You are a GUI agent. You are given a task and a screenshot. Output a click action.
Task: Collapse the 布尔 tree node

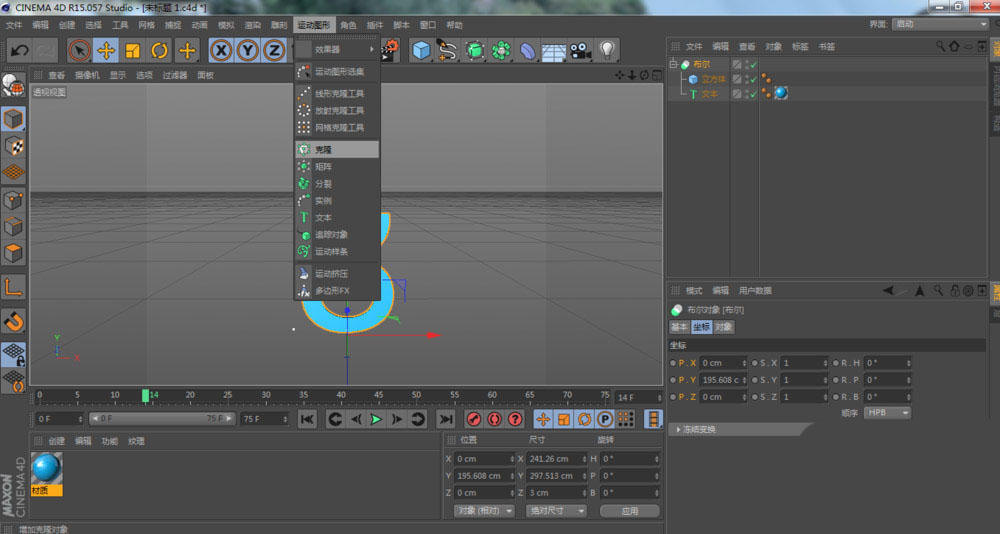[673, 64]
